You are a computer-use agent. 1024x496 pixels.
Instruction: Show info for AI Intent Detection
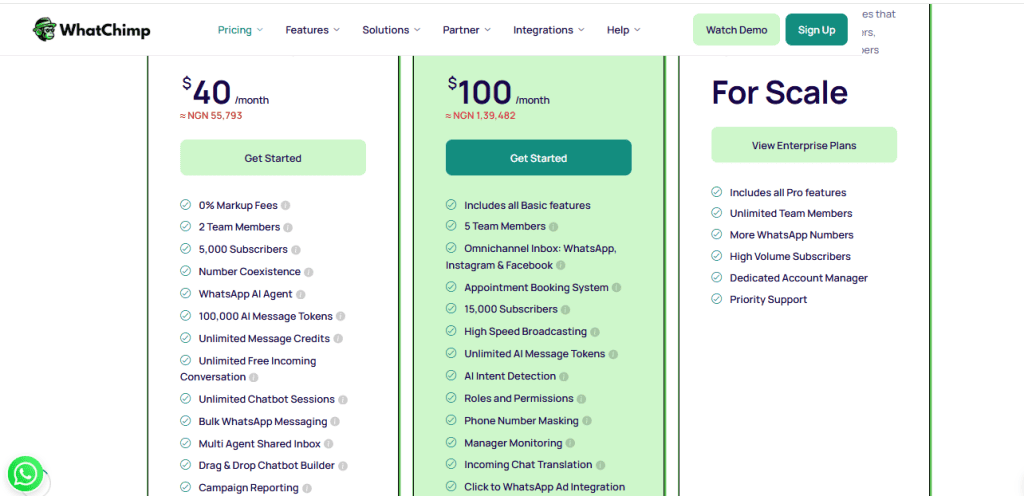(x=565, y=377)
